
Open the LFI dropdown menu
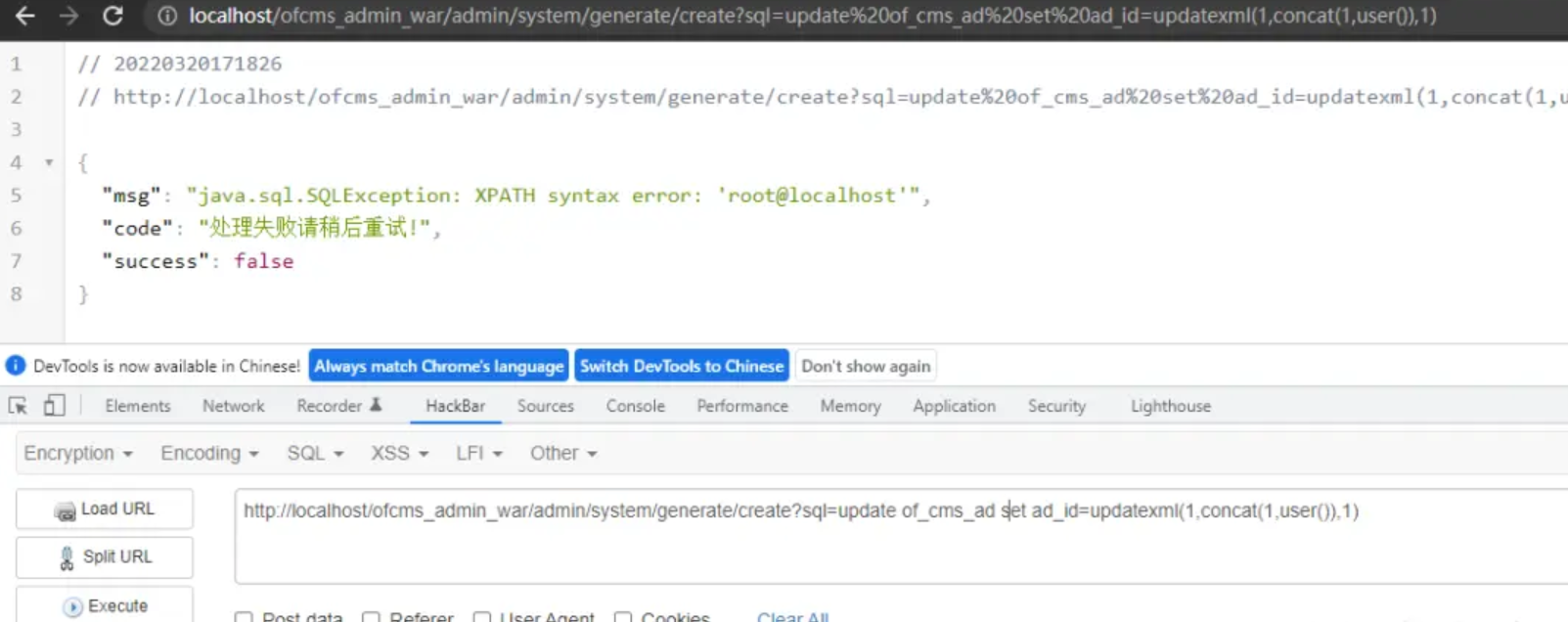coord(478,453)
